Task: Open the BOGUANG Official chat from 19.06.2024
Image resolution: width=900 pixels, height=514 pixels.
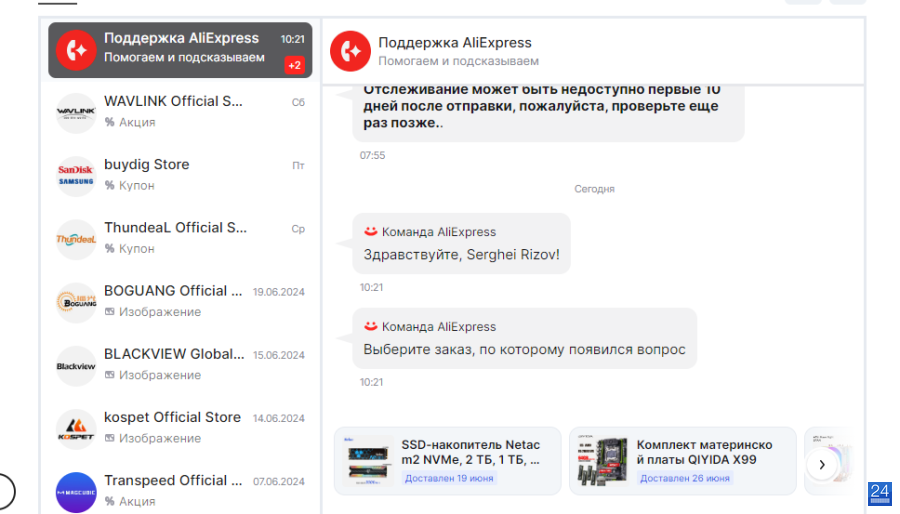Action: point(180,301)
